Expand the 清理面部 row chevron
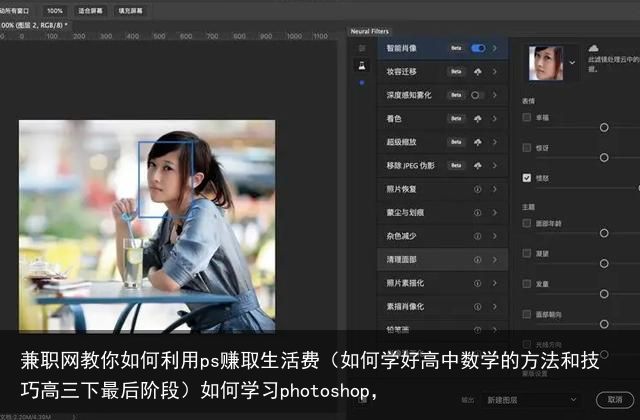This screenshot has width=640, height=420. click(x=495, y=260)
